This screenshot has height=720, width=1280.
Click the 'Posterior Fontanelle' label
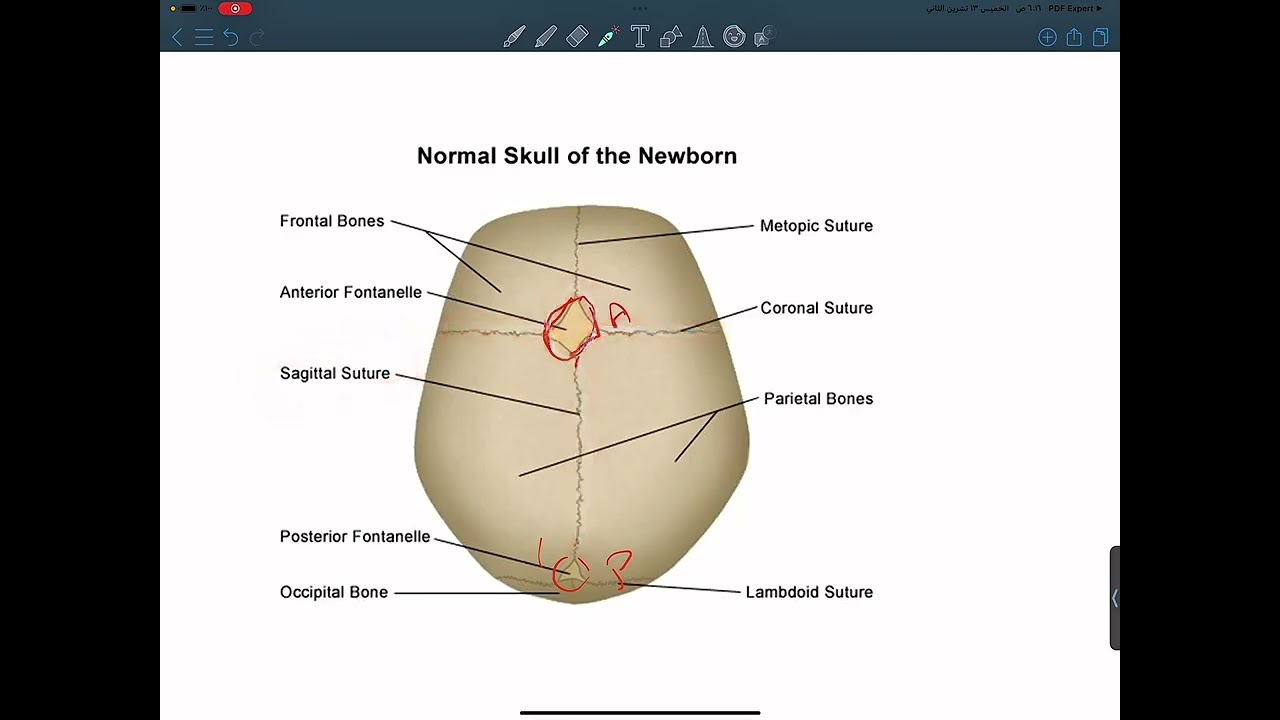[x=355, y=537]
